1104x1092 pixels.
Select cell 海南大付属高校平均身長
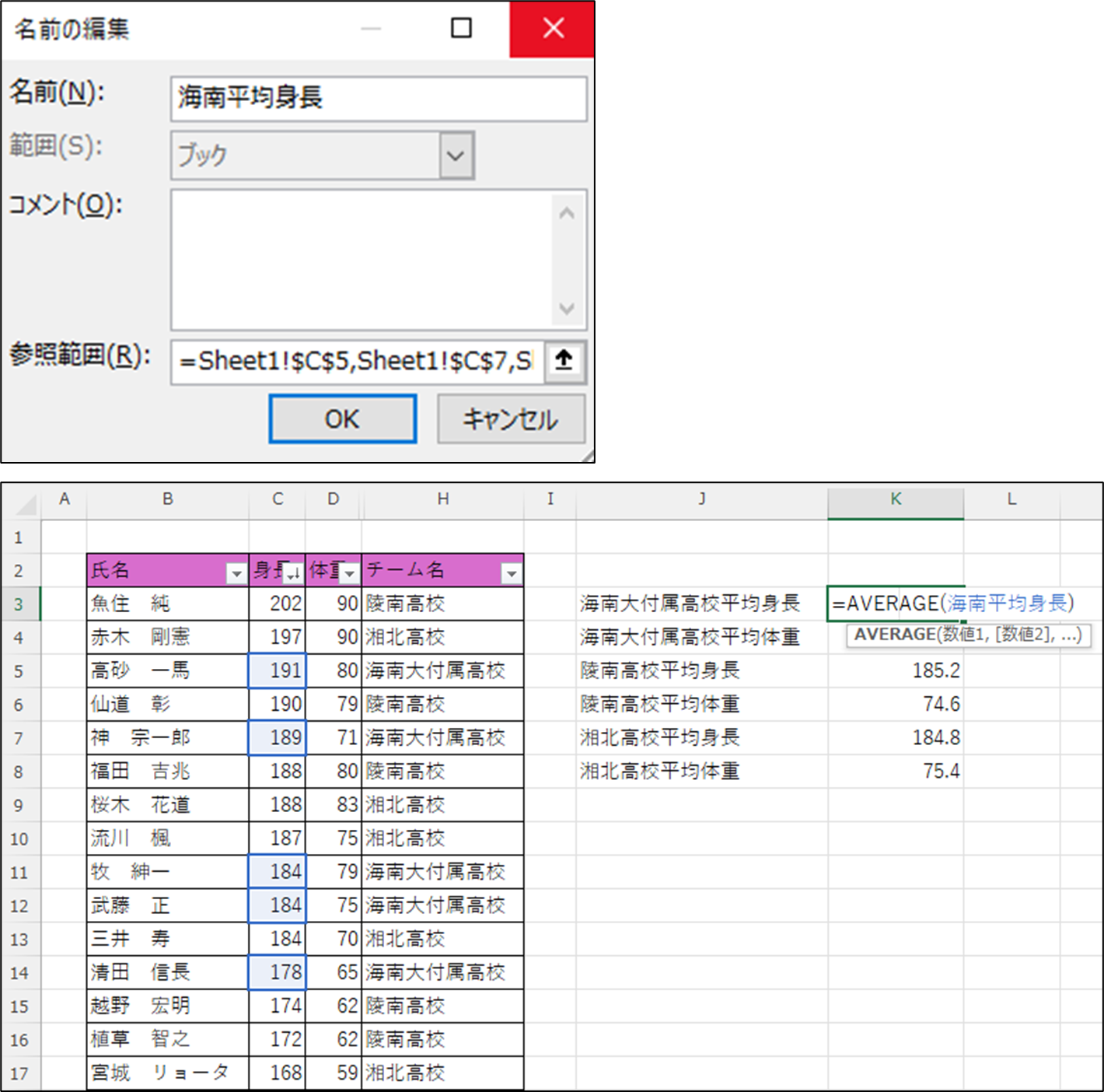click(702, 604)
